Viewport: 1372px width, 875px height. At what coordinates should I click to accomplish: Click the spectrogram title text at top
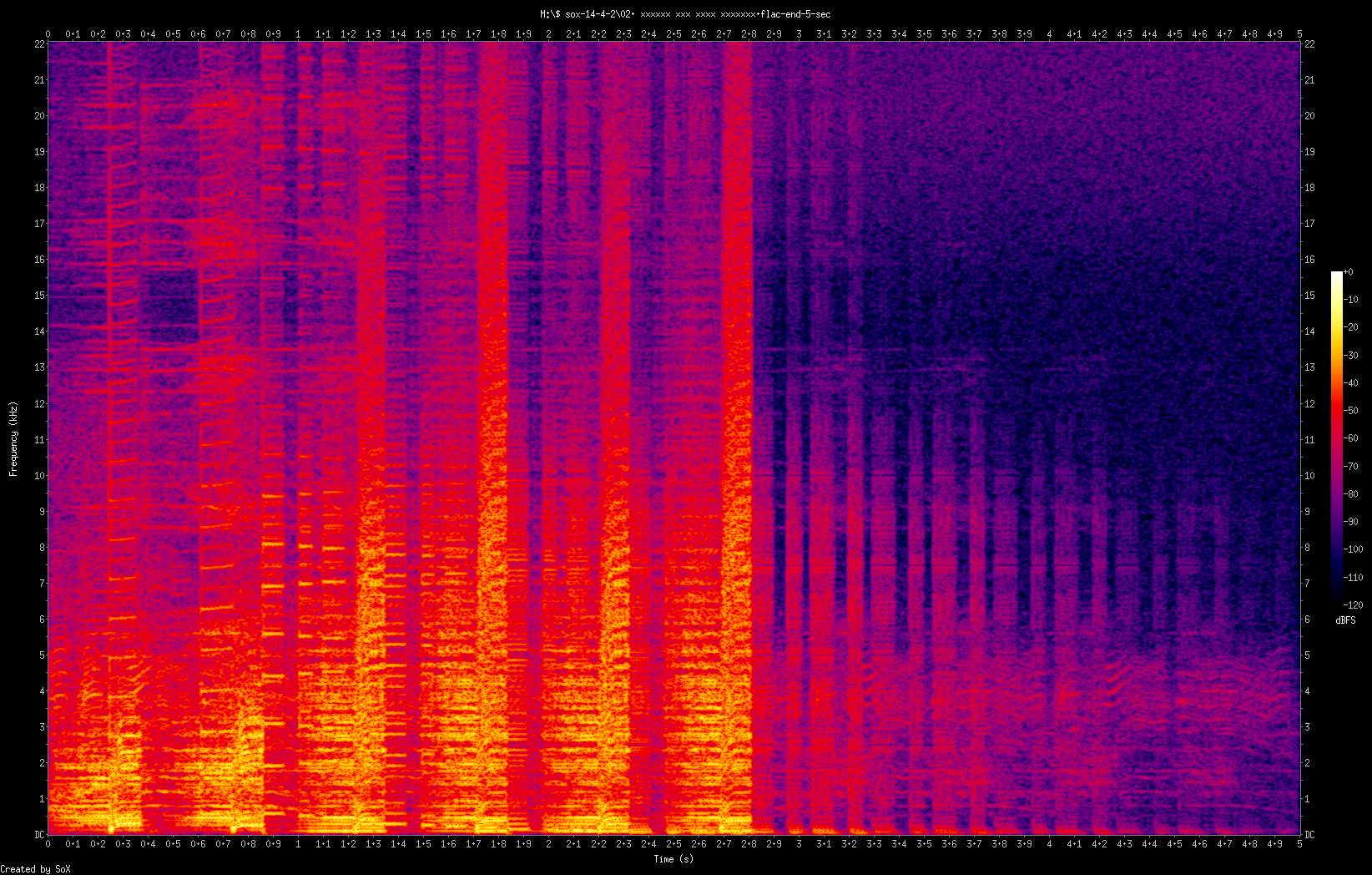click(685, 14)
